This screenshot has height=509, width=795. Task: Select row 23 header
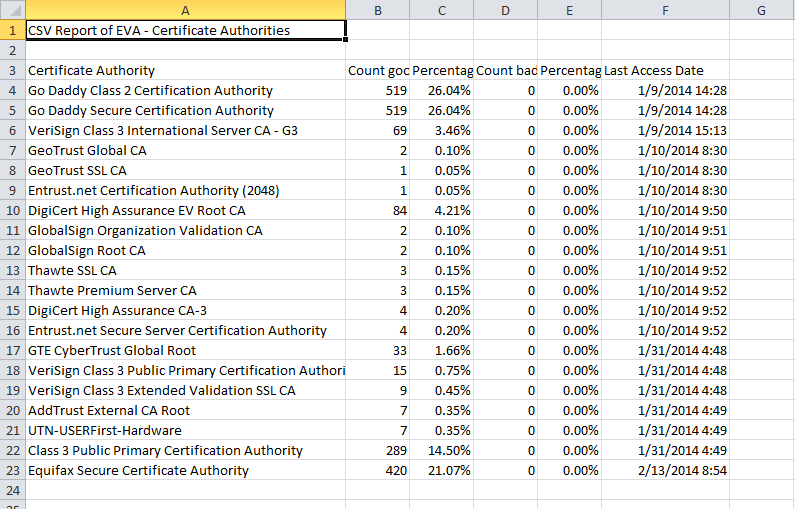coord(13,470)
